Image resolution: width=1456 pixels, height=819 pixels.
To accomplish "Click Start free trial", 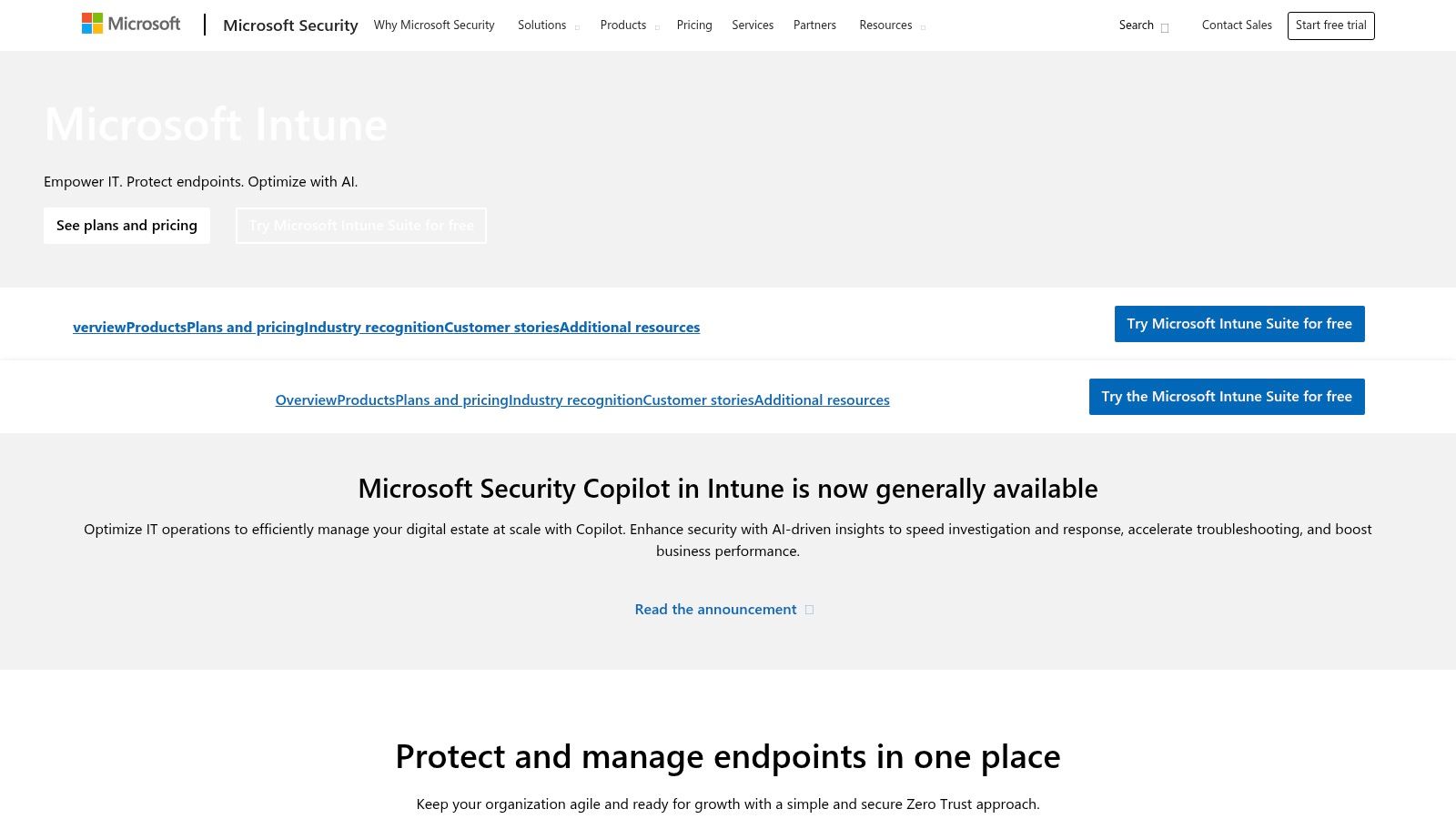I will pyautogui.click(x=1330, y=25).
